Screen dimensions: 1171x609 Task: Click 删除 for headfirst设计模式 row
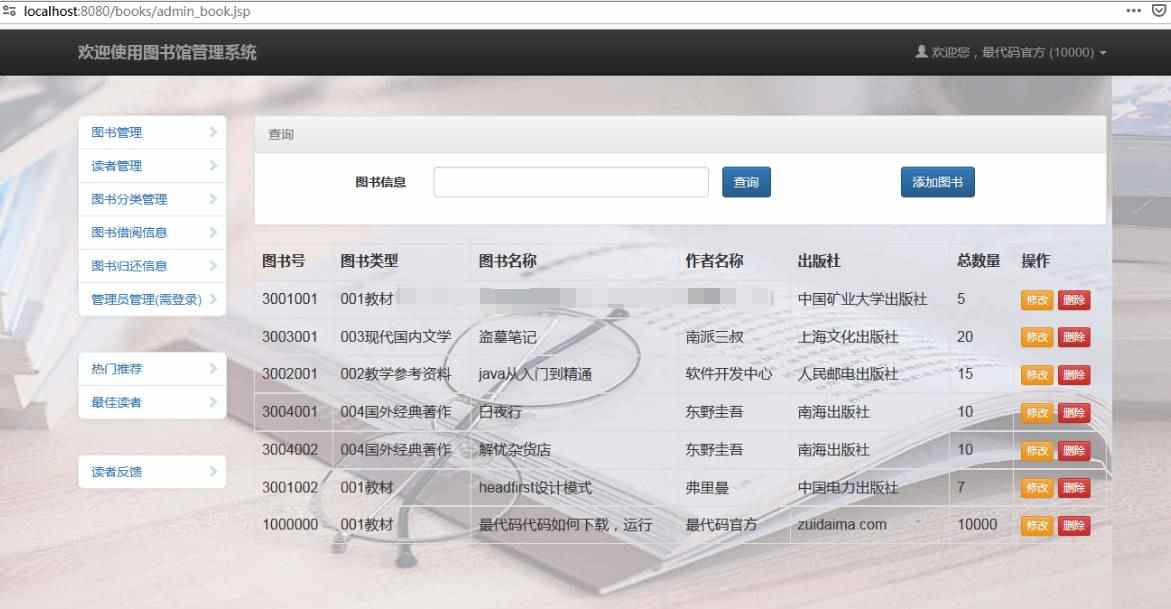1074,488
